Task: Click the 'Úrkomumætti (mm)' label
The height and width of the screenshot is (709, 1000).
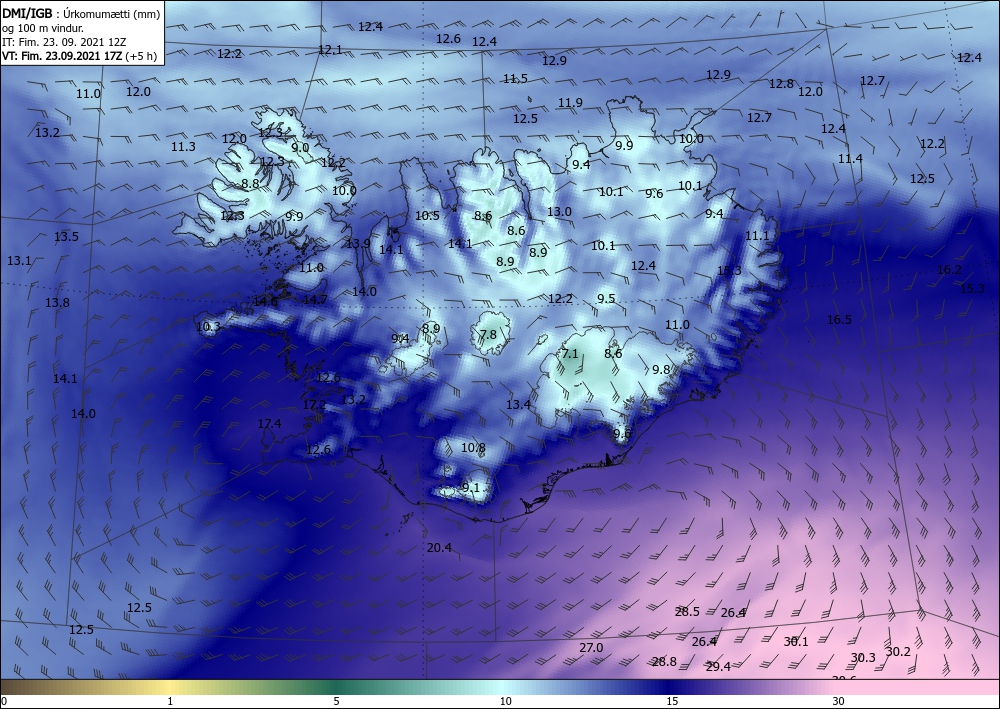Action: tap(112, 13)
